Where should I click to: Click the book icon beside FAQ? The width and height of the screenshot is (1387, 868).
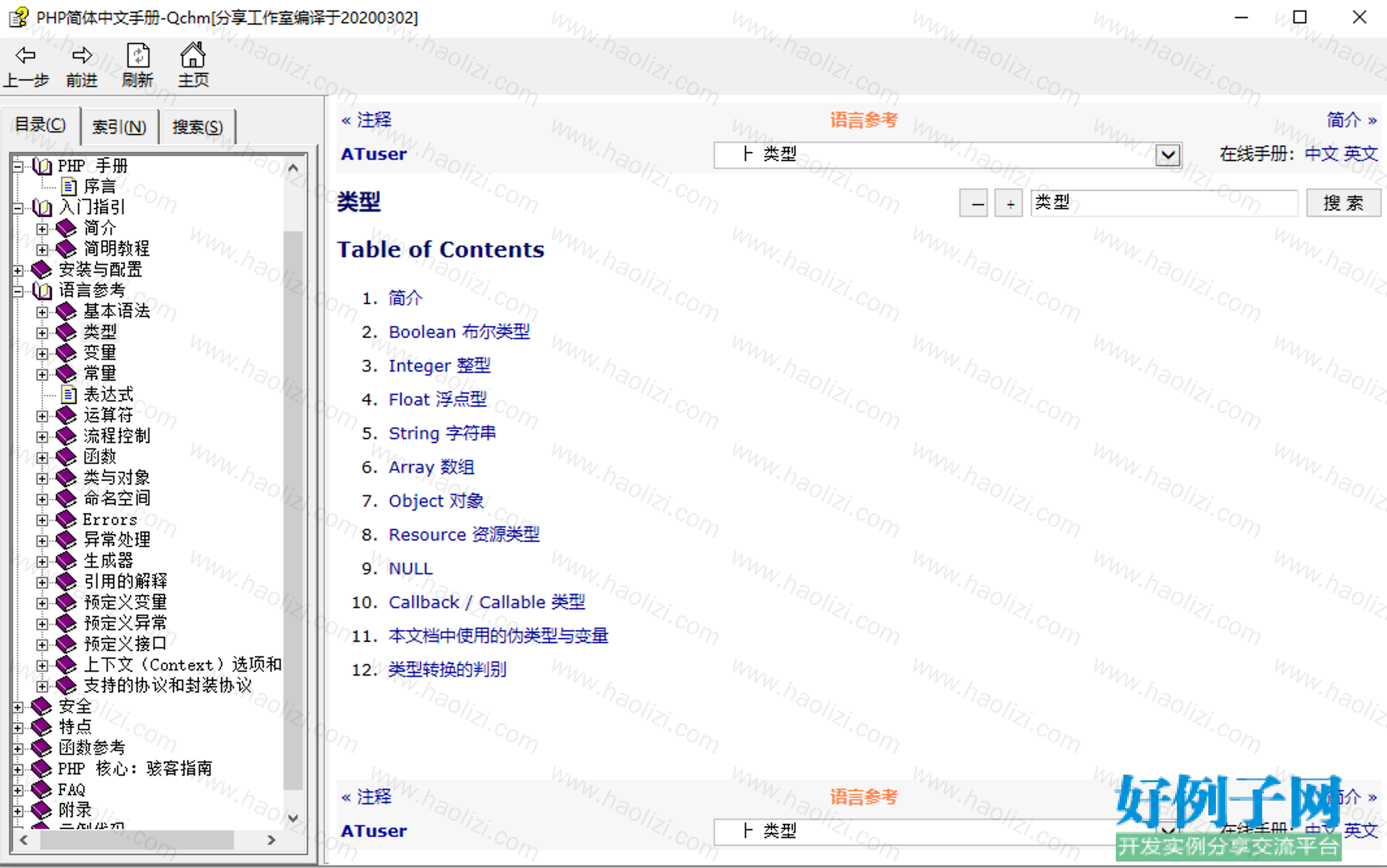tap(41, 789)
